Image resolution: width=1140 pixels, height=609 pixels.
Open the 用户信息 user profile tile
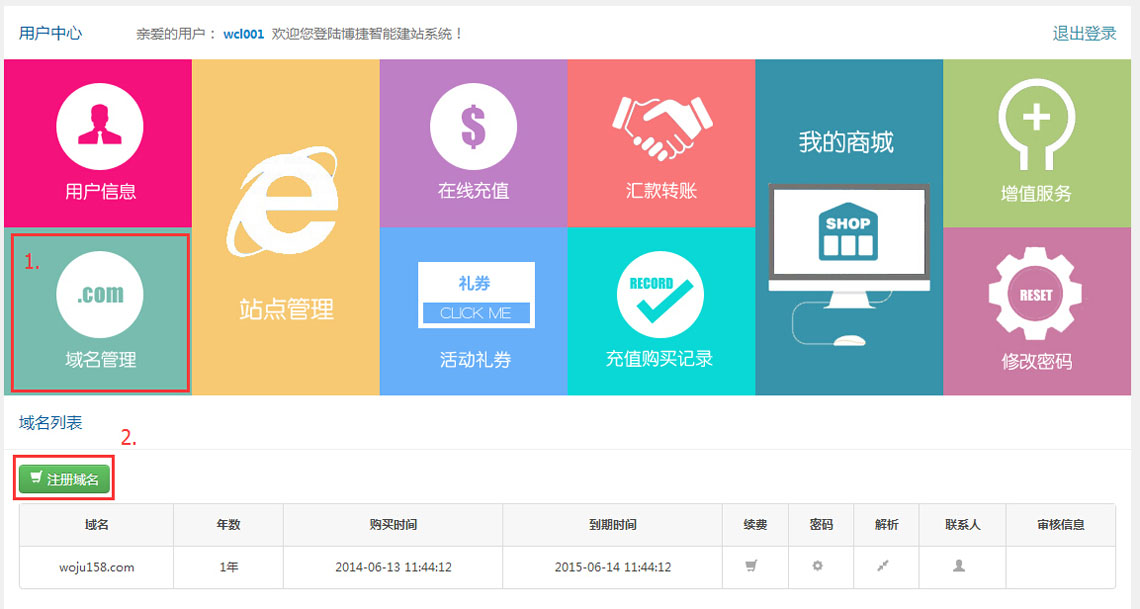(98, 143)
